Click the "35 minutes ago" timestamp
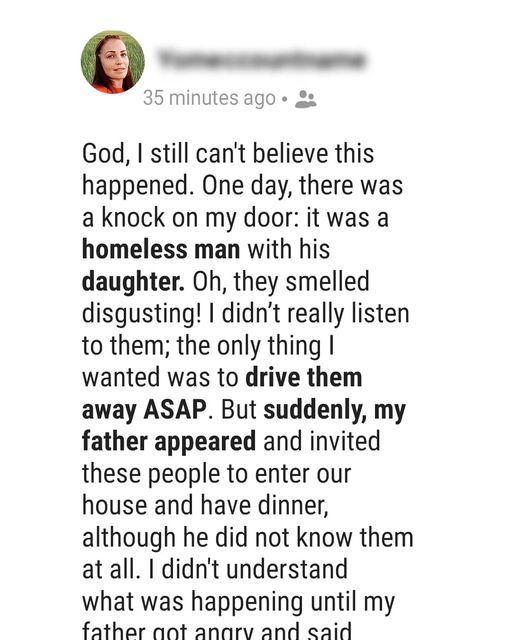512x640 pixels. click(209, 98)
